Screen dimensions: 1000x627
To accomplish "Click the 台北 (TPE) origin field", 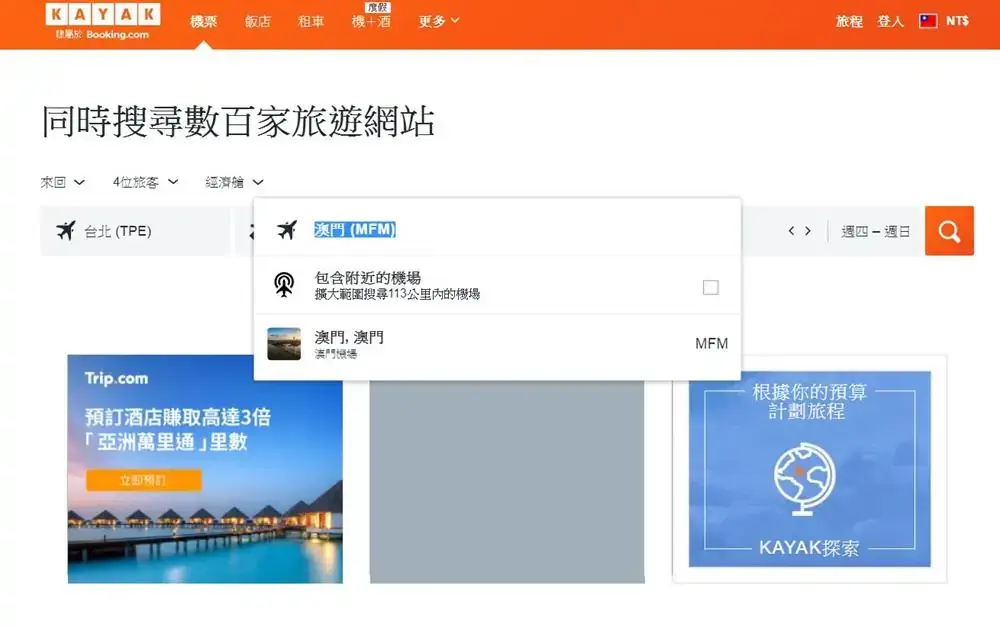I will 135,231.
